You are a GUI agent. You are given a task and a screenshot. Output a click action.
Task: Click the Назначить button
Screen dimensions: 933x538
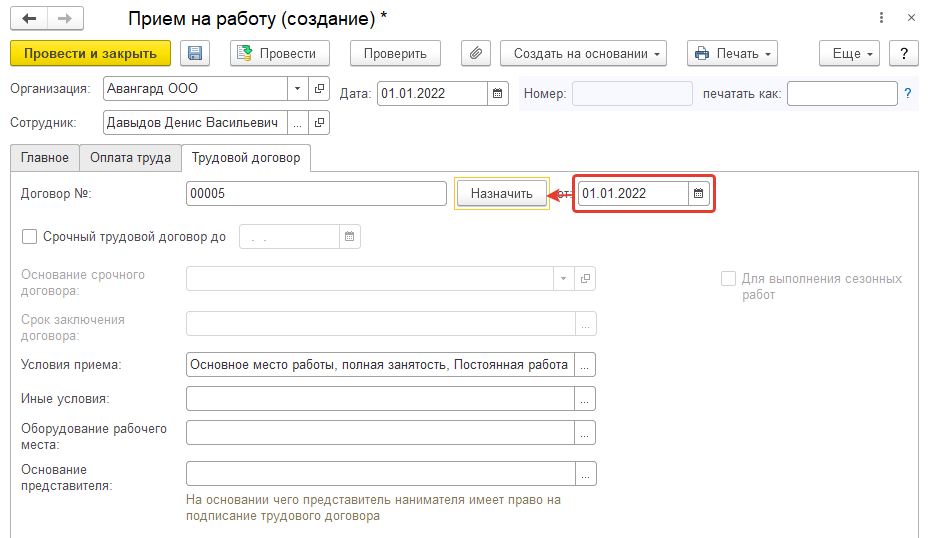pos(502,194)
